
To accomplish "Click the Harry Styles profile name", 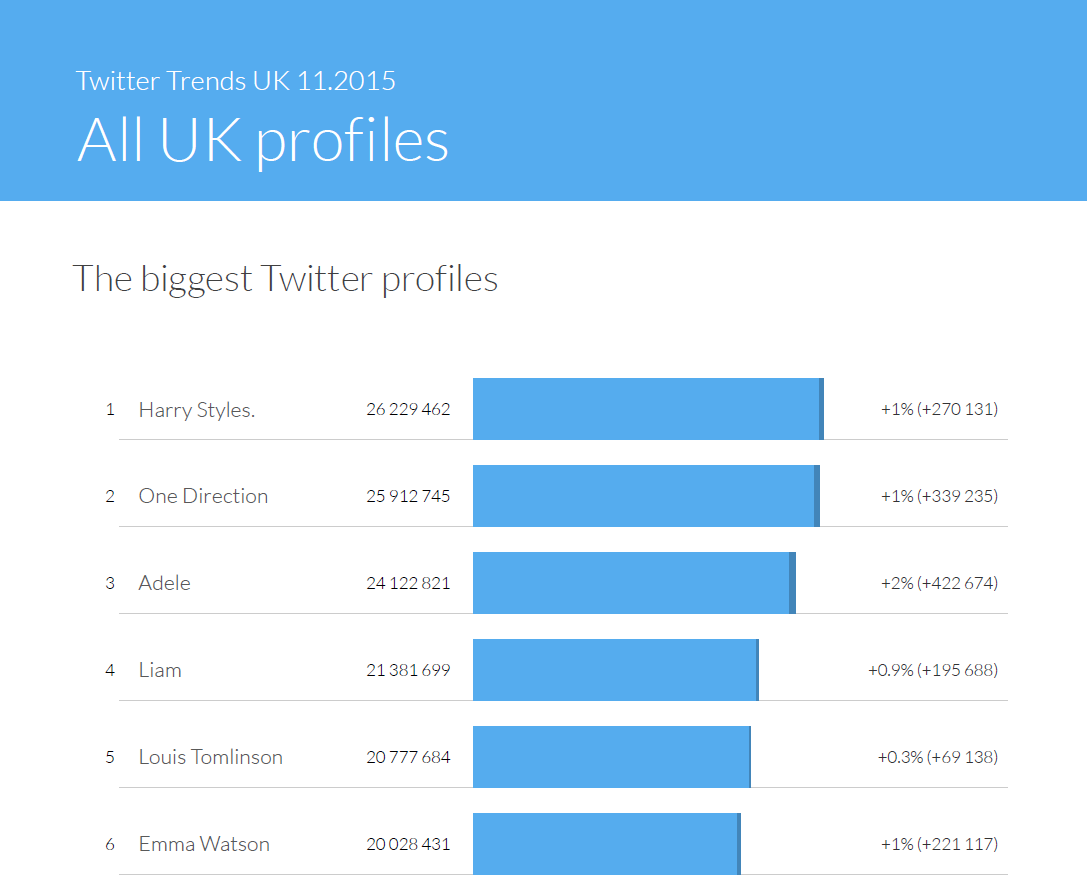I will coord(196,410).
